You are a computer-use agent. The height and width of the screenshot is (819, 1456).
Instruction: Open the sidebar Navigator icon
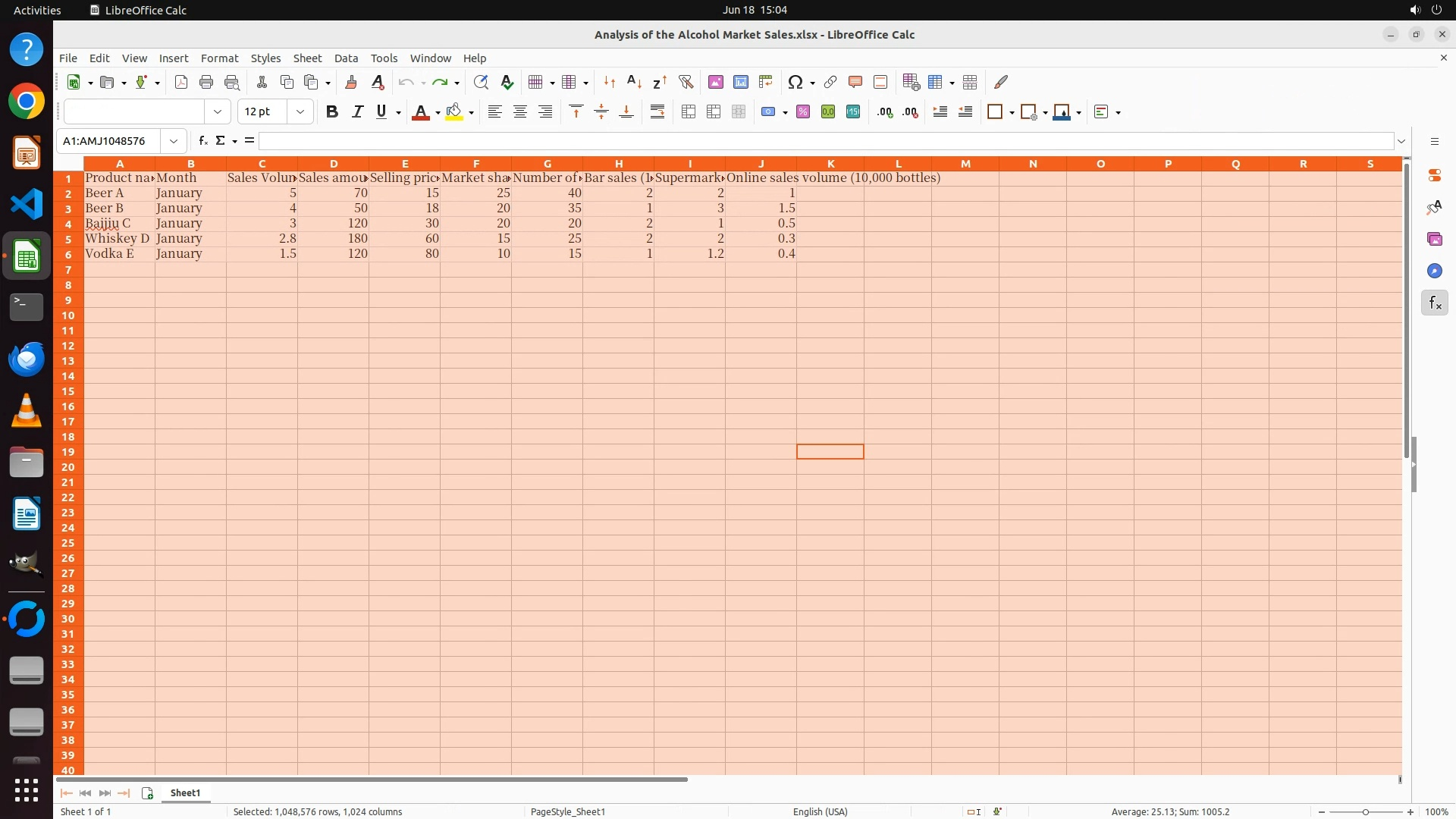[x=1434, y=271]
